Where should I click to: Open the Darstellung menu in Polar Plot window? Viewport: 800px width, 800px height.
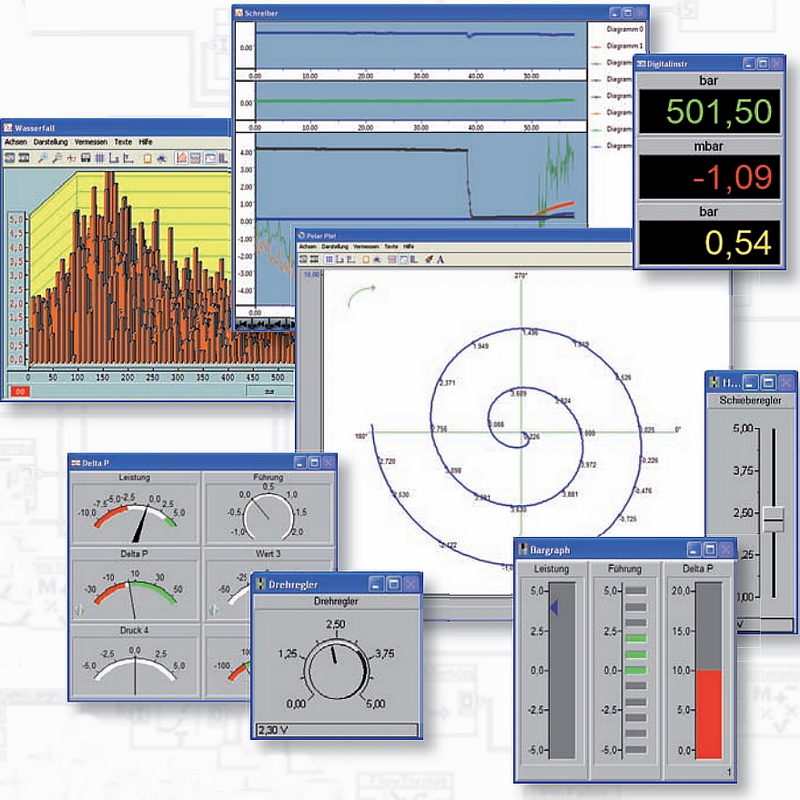335,246
